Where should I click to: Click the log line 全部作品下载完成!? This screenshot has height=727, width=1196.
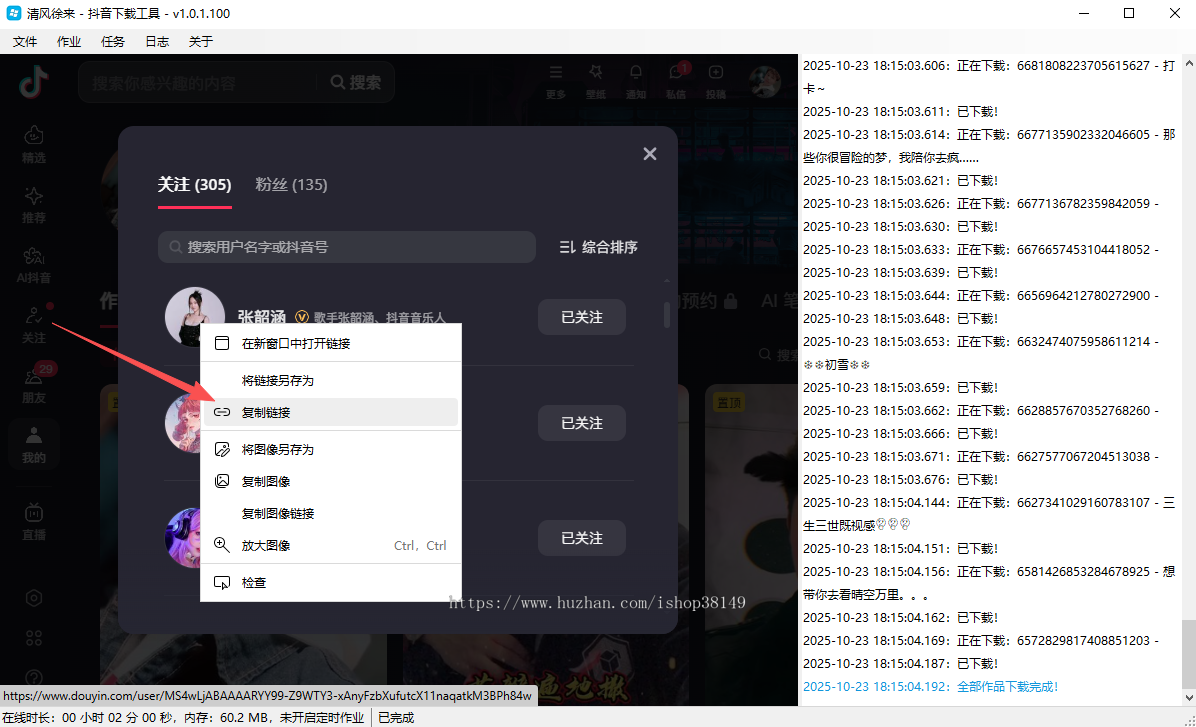click(x=931, y=687)
